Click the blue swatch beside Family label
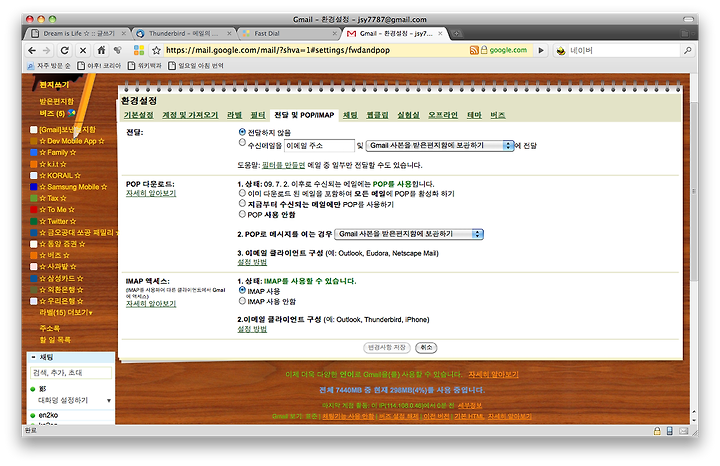 tap(34, 152)
